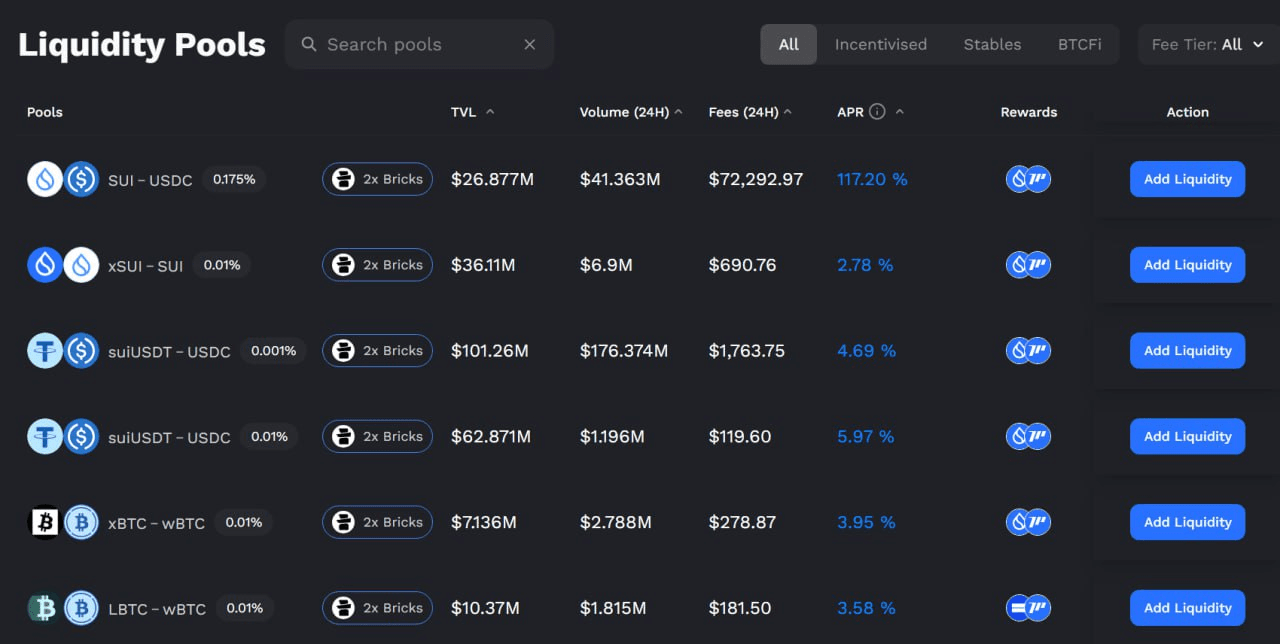Open the Fee Tier dropdown
The height and width of the screenshot is (644, 1280).
point(1208,45)
